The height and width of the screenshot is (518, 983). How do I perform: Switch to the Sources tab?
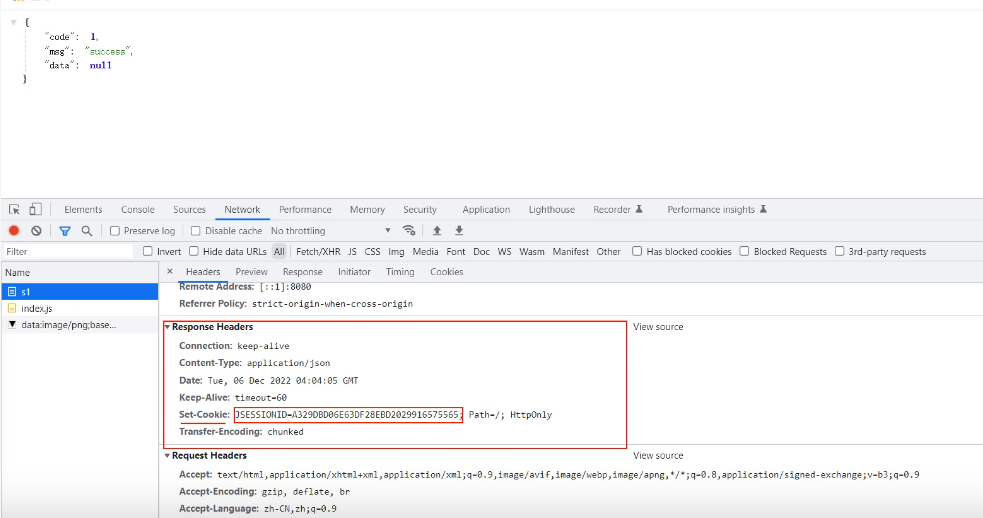[189, 209]
